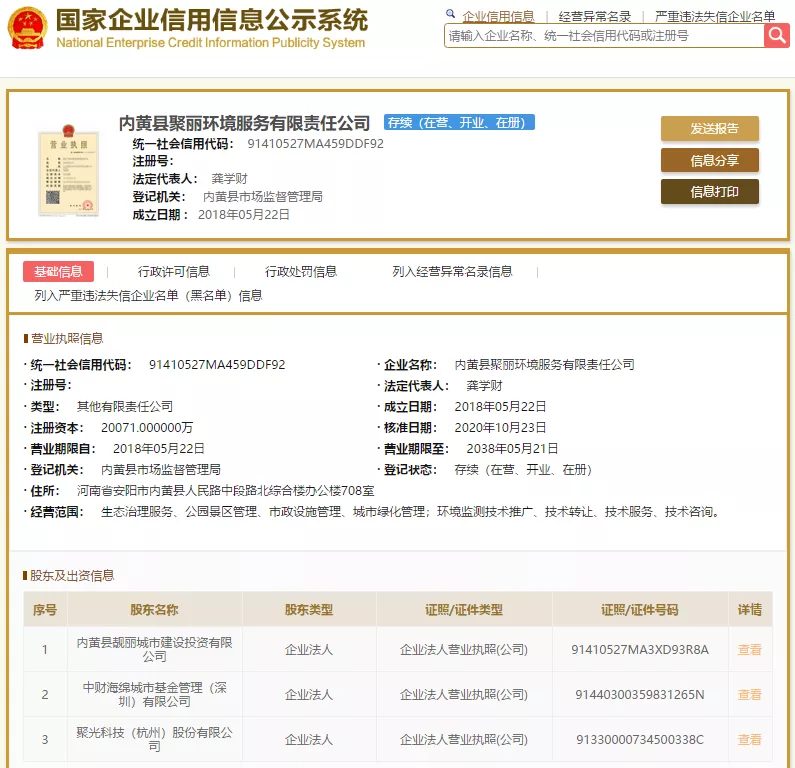The width and height of the screenshot is (795, 768).
Task: View details for shareholder 聚光科技（杭州）
Action: pos(749,740)
